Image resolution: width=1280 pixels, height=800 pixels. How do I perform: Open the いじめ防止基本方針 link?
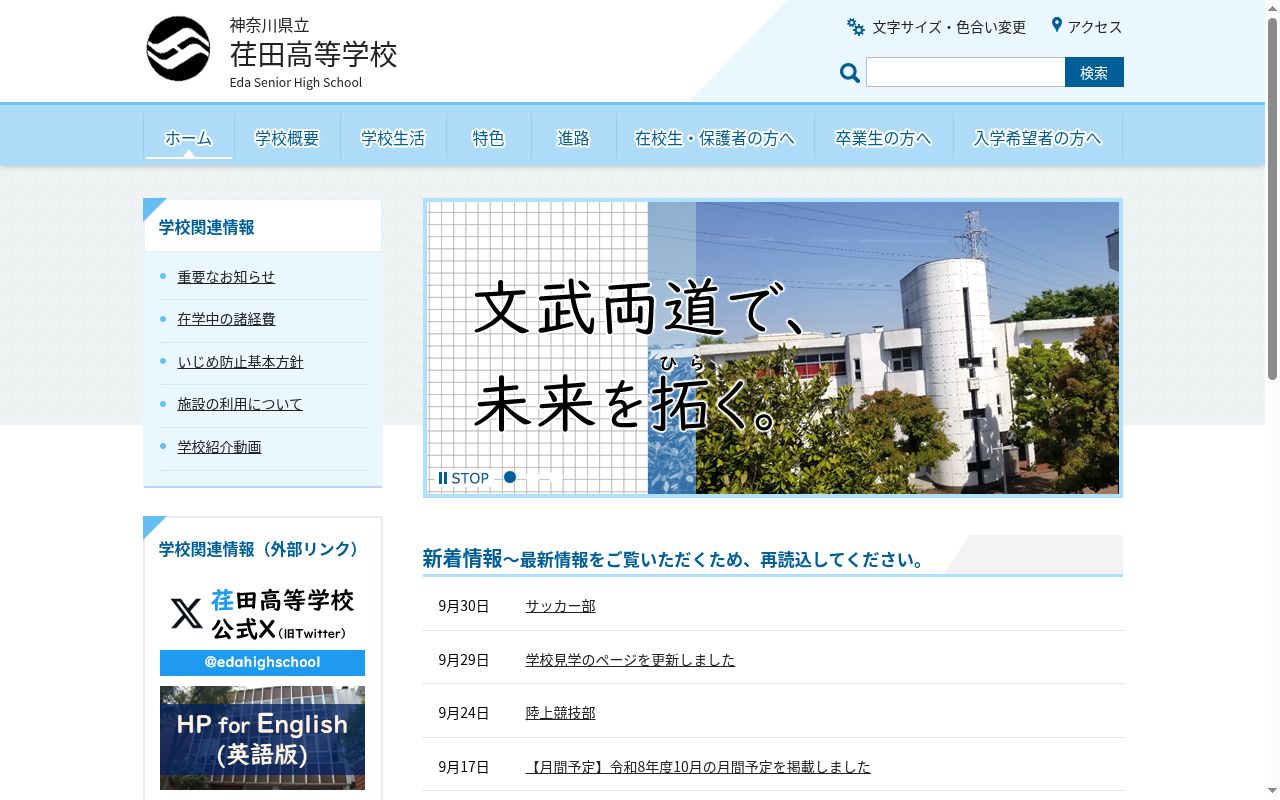tap(240, 362)
